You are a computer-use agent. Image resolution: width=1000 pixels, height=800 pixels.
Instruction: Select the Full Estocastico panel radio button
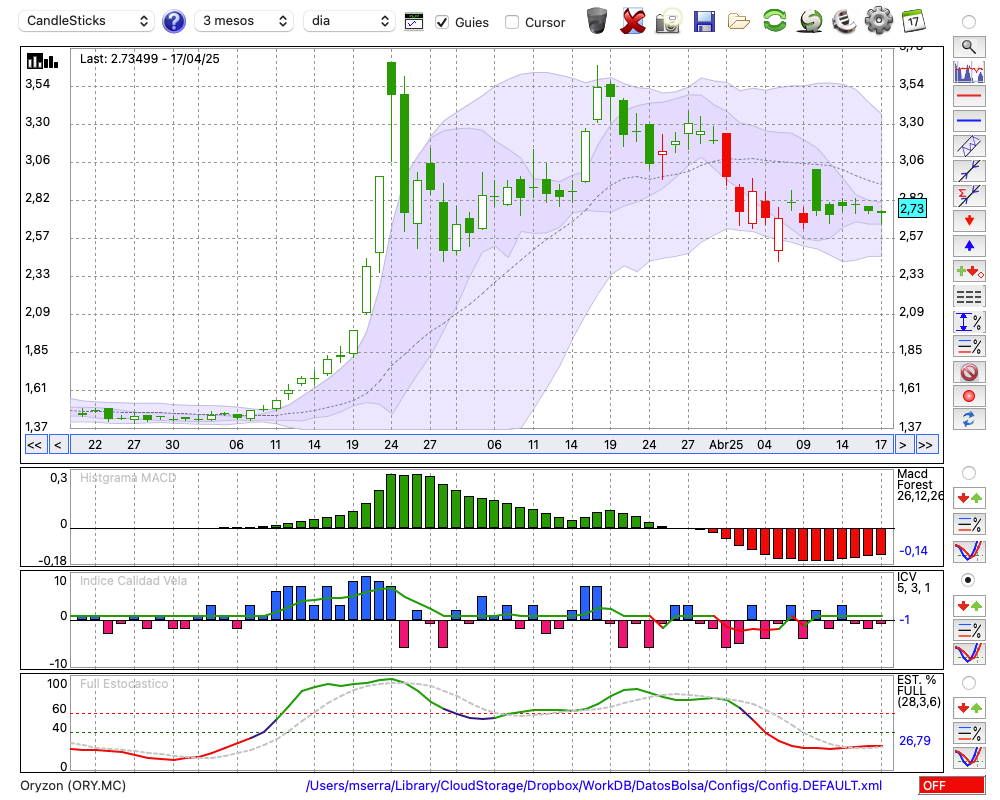tap(969, 683)
